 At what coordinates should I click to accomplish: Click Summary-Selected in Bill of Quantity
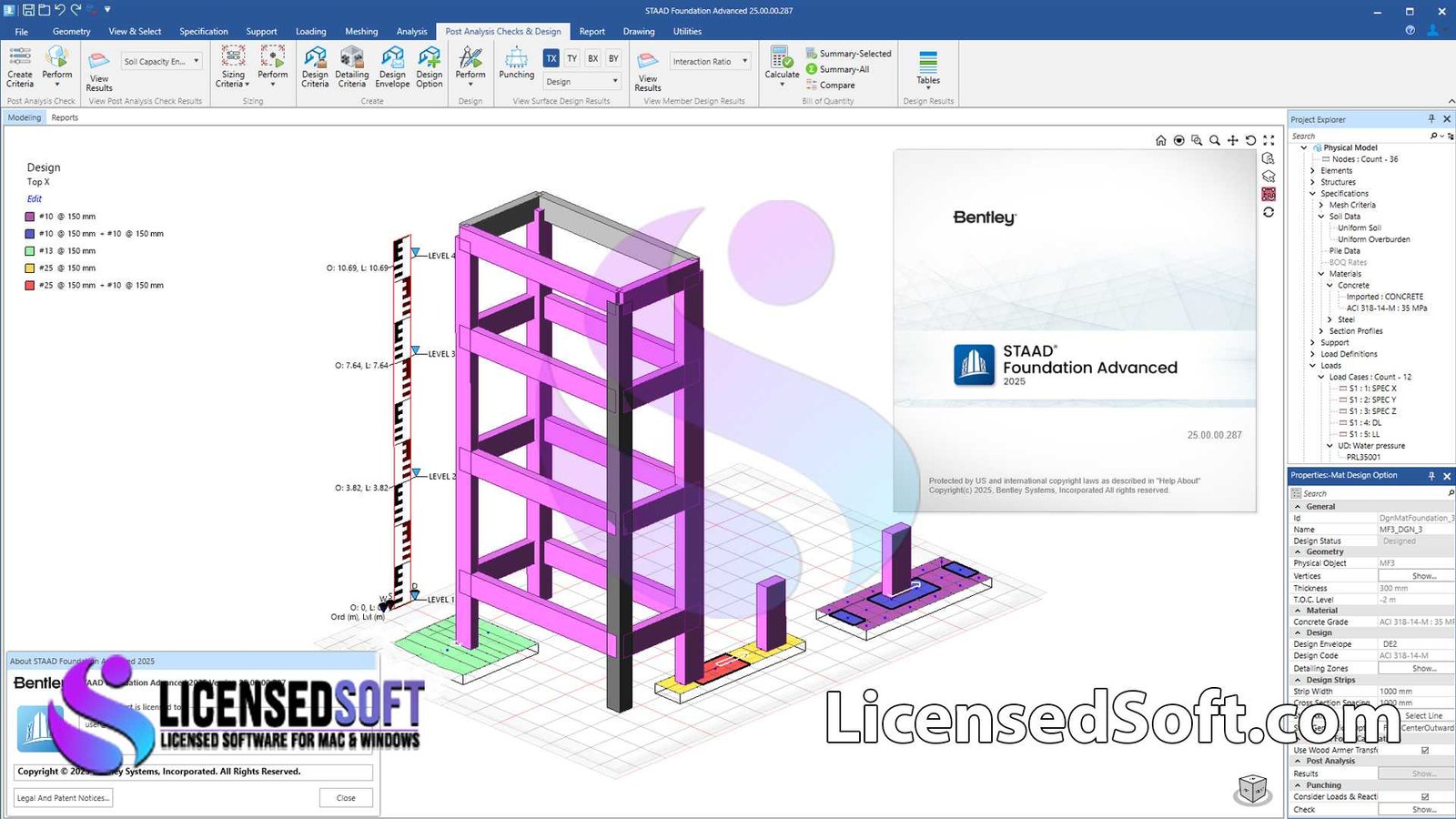point(848,54)
